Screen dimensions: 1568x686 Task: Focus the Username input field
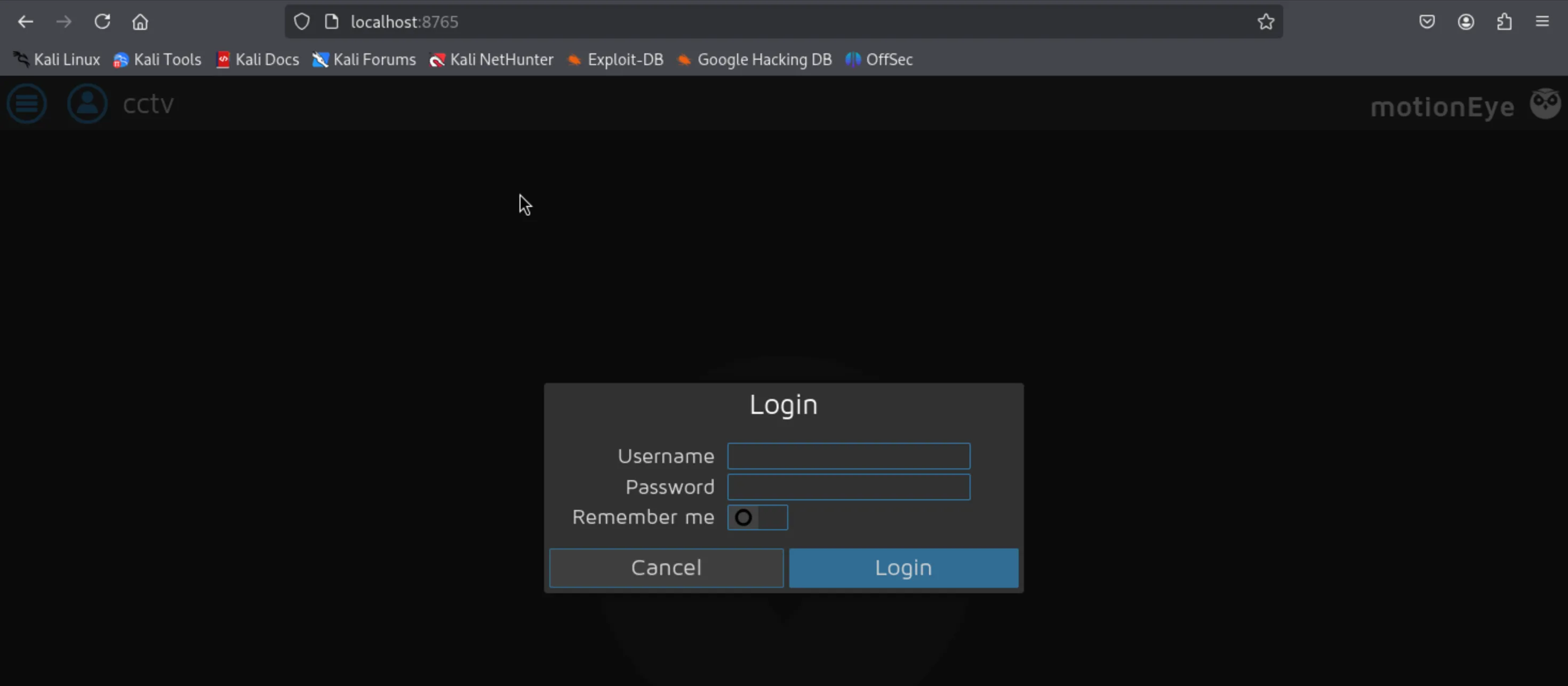tap(848, 456)
